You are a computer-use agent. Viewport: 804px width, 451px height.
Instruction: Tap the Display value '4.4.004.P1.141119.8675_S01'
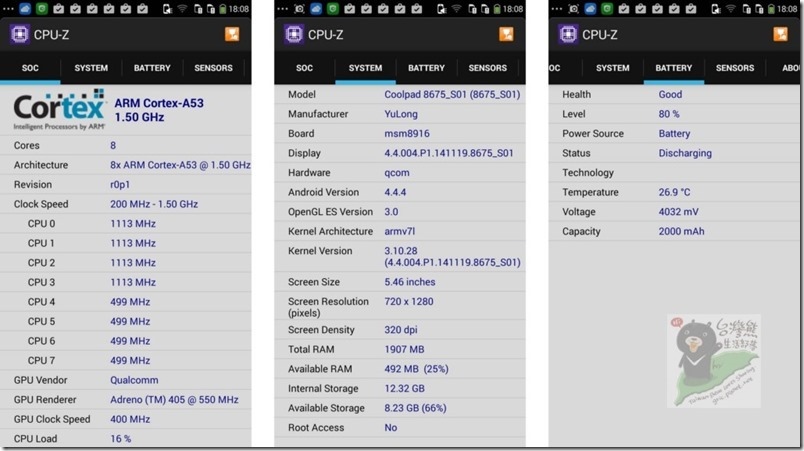point(449,153)
